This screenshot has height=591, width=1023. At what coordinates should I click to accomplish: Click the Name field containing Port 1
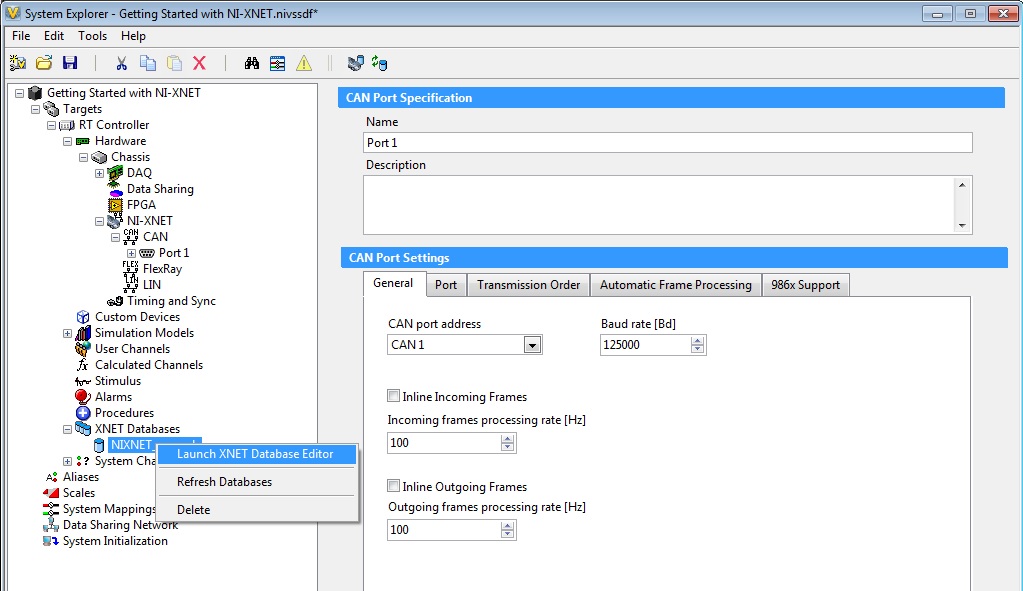tap(667, 143)
